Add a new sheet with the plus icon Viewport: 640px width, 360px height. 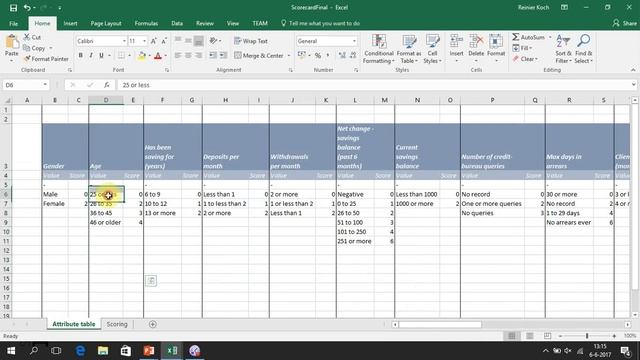(153, 324)
